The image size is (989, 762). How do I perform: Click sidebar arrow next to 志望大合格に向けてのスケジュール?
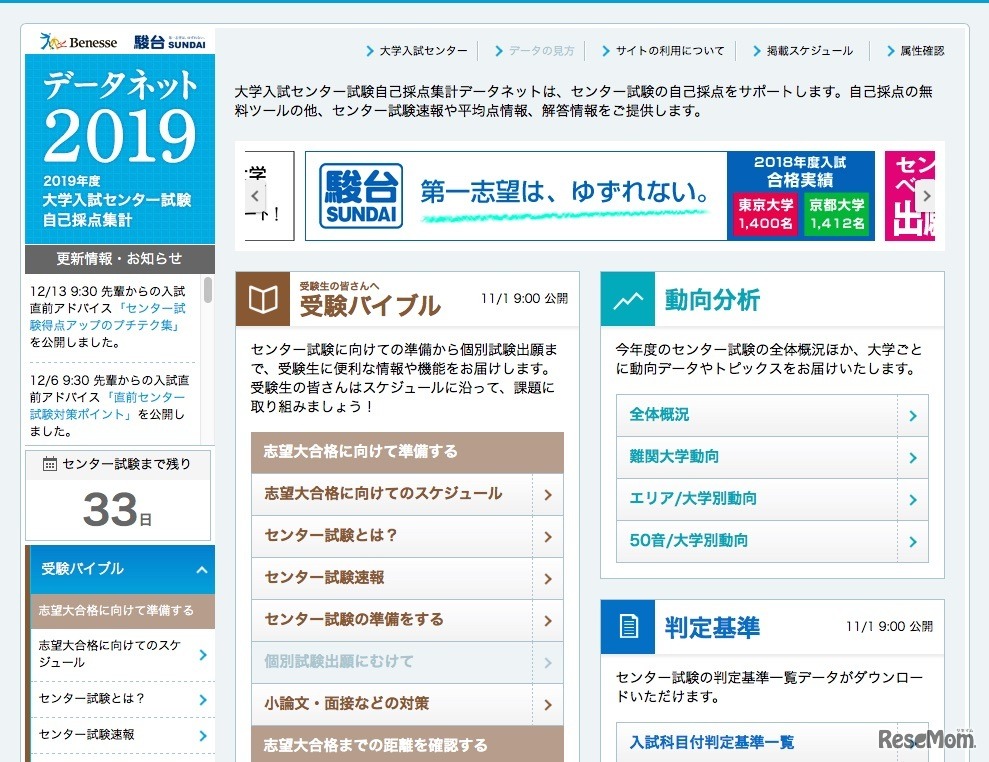pos(202,655)
